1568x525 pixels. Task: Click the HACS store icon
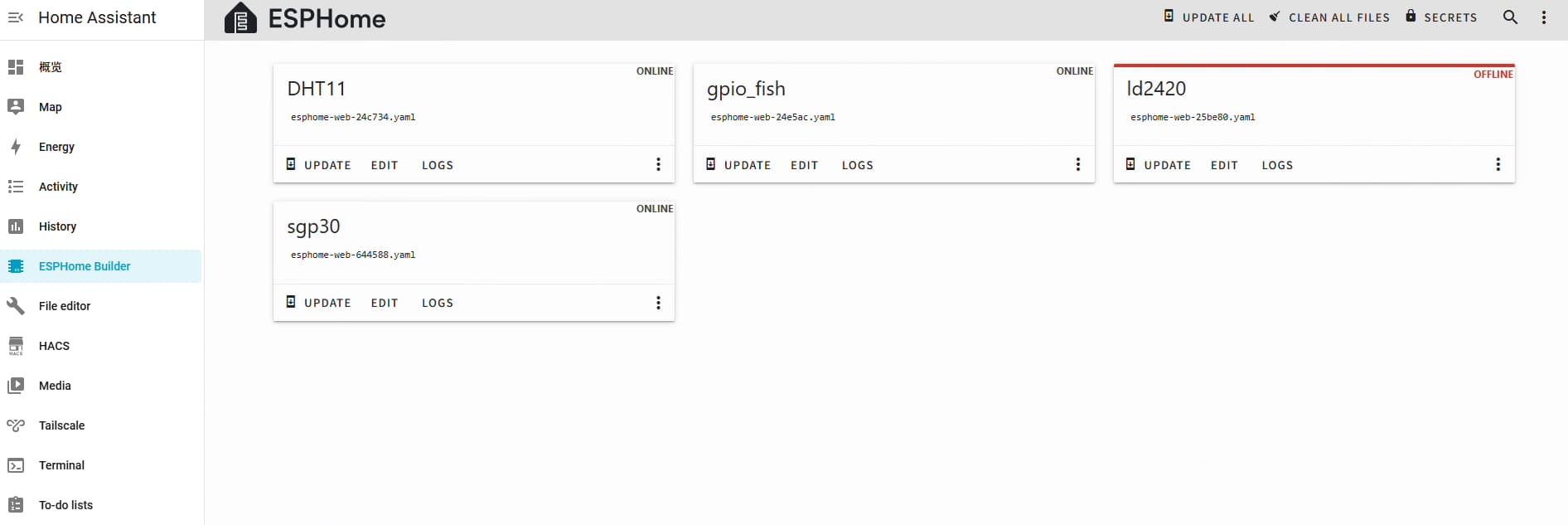(16, 346)
